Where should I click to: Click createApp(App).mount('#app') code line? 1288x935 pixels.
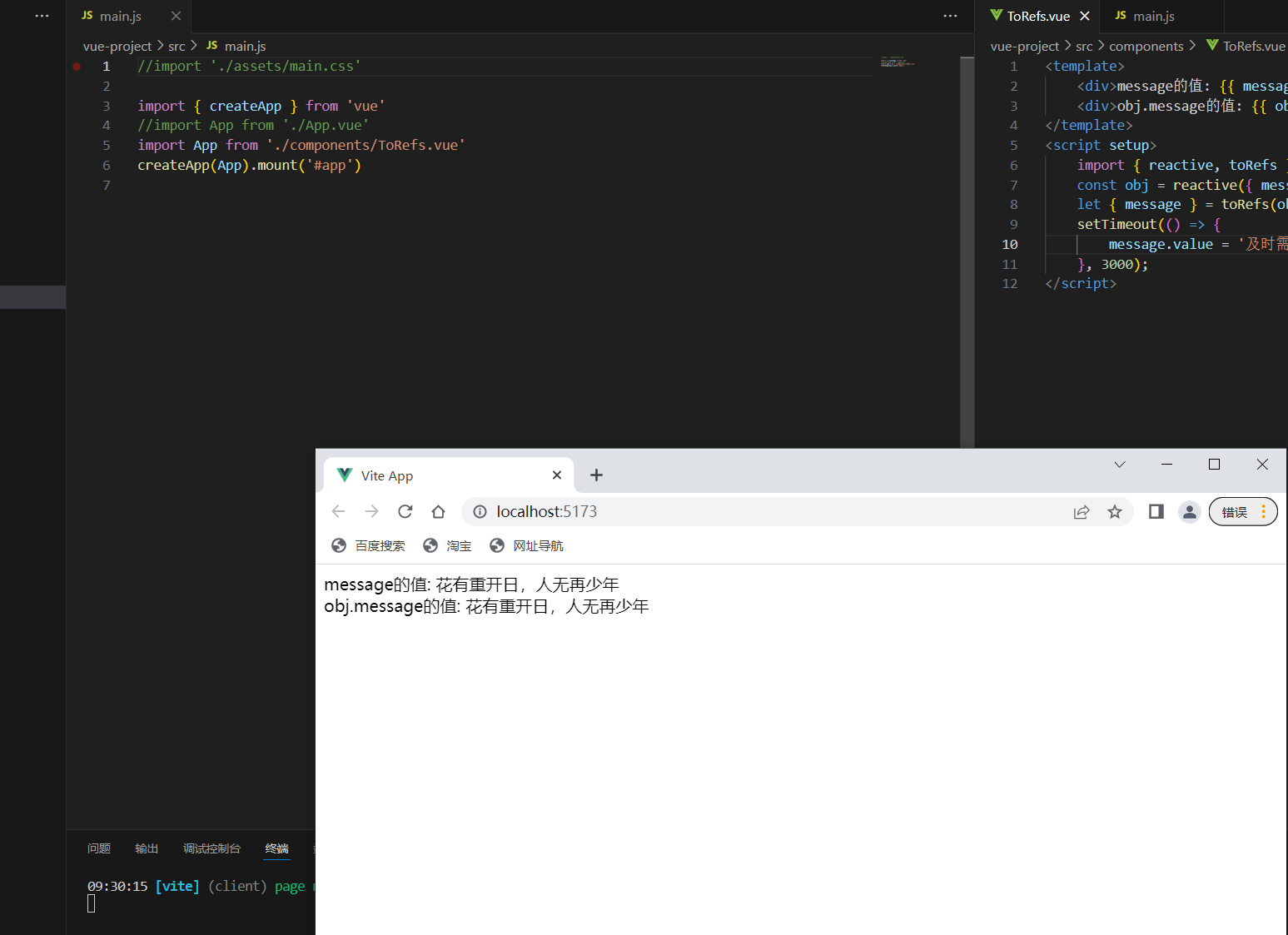[249, 165]
